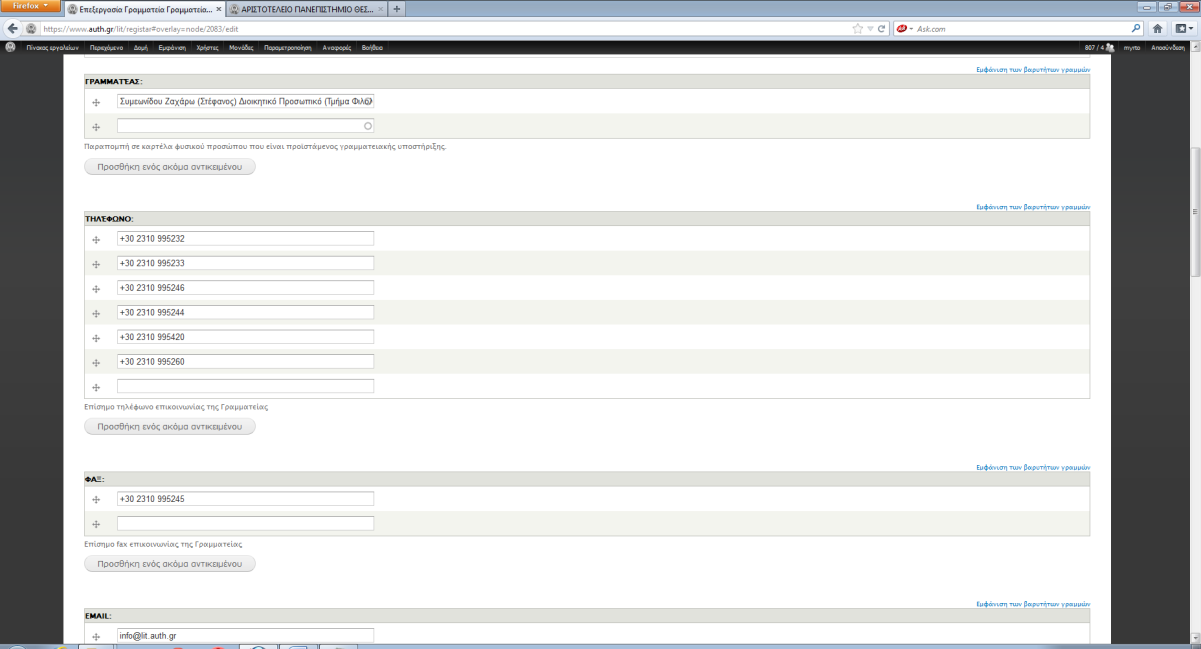
Task: Add another item under ΤΗΛΕΦΩΝΟ section
Action: (x=170, y=427)
